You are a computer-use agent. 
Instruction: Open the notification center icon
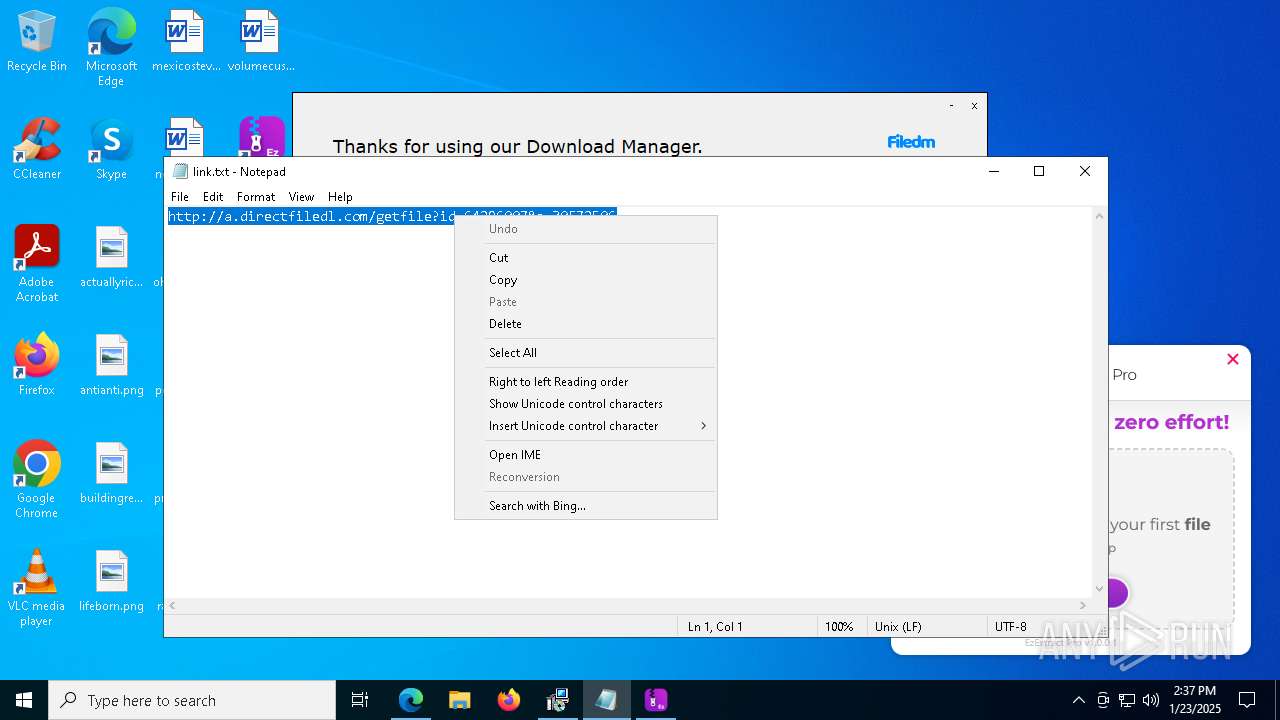pos(1247,700)
